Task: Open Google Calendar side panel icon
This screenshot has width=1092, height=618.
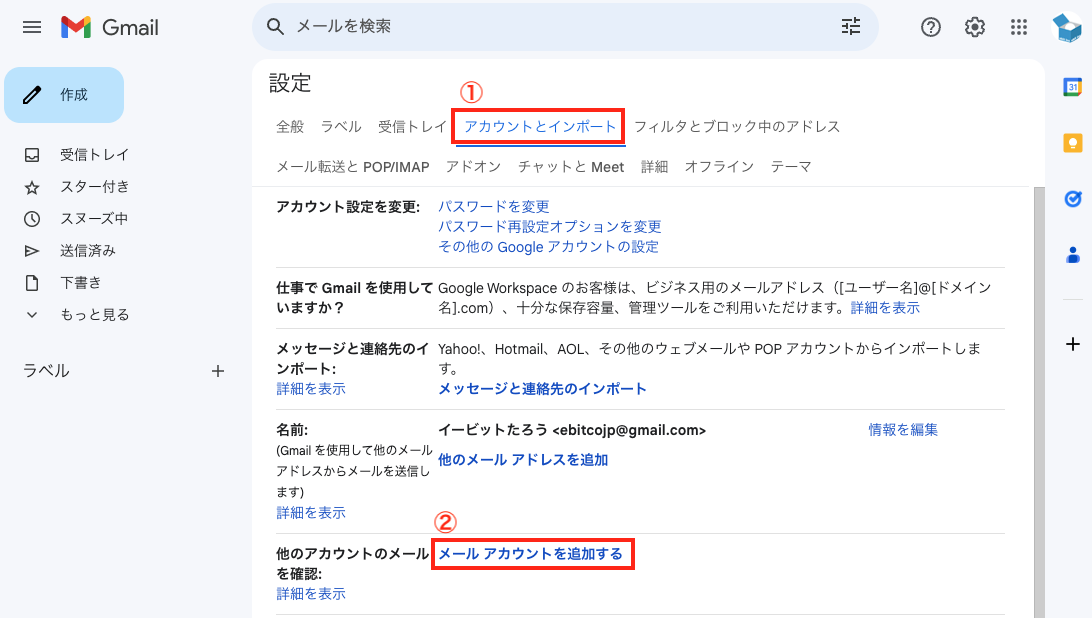Action: [1072, 87]
